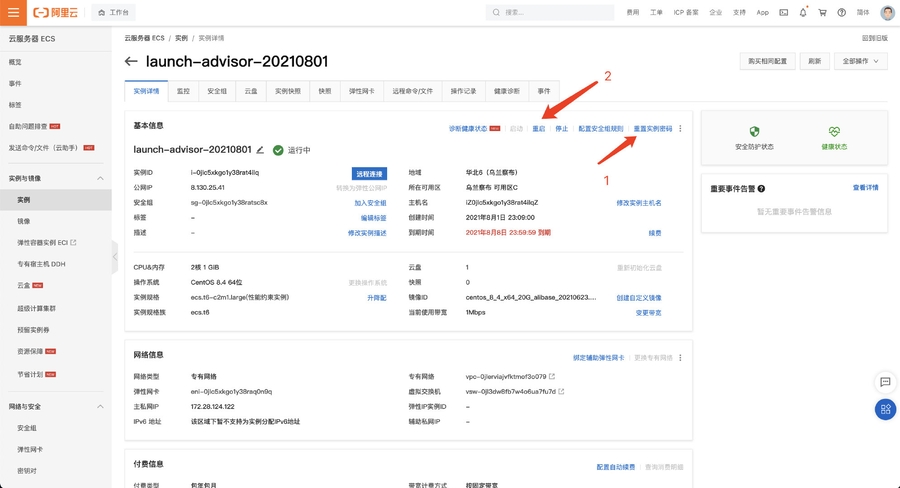Expand the 全部操作 dropdown
The image size is (900, 488).
[860, 61]
